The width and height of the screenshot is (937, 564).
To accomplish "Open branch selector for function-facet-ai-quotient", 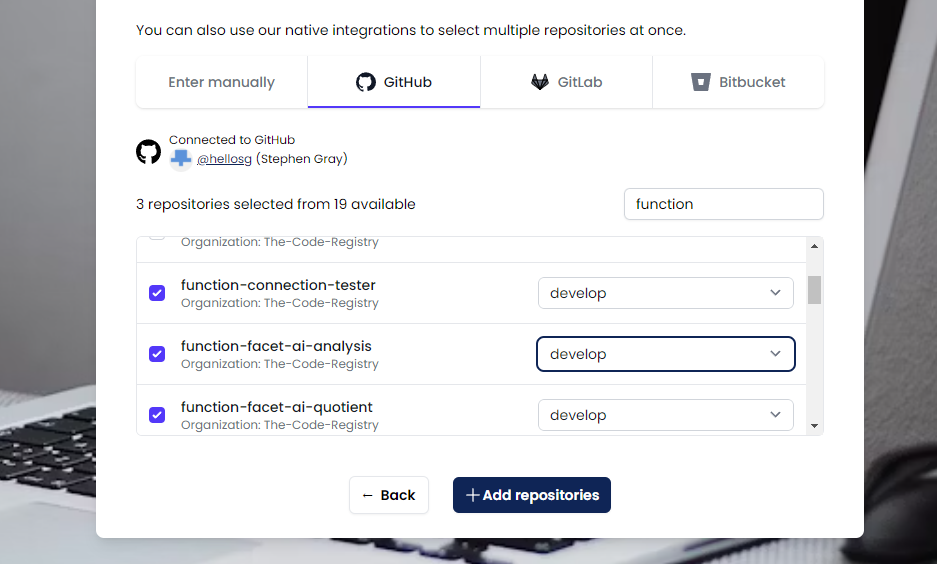I will click(666, 415).
